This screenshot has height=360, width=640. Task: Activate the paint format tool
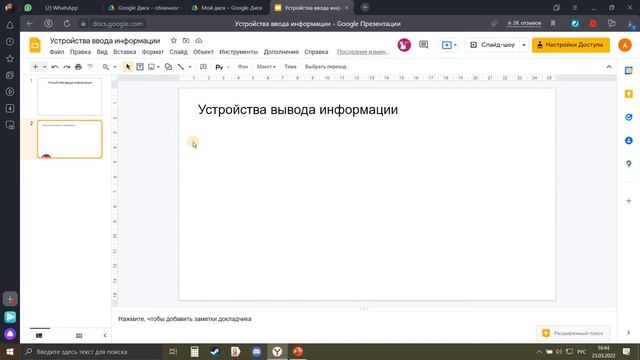pos(90,67)
